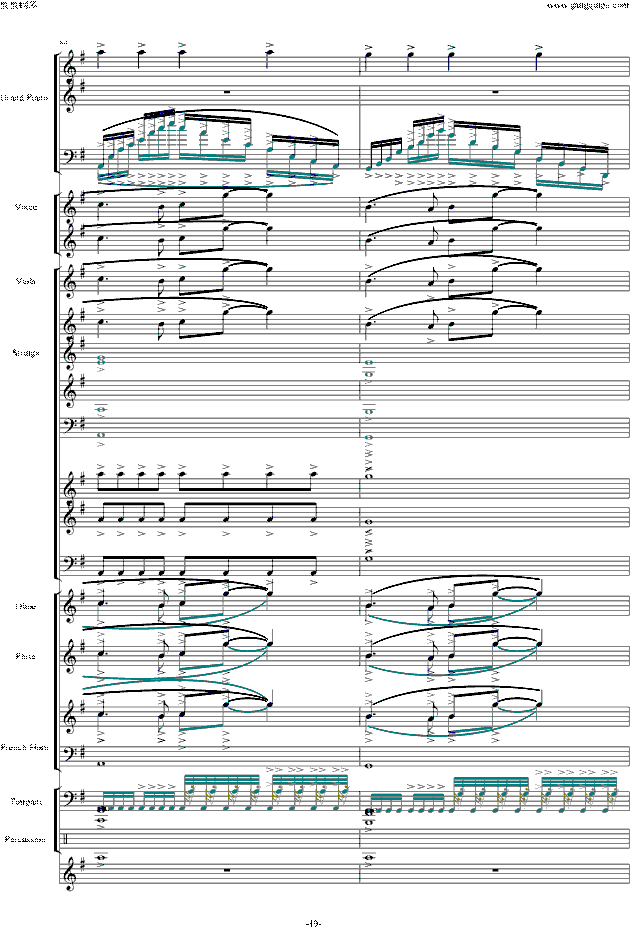Click the Viola instrument label

click(x=27, y=281)
